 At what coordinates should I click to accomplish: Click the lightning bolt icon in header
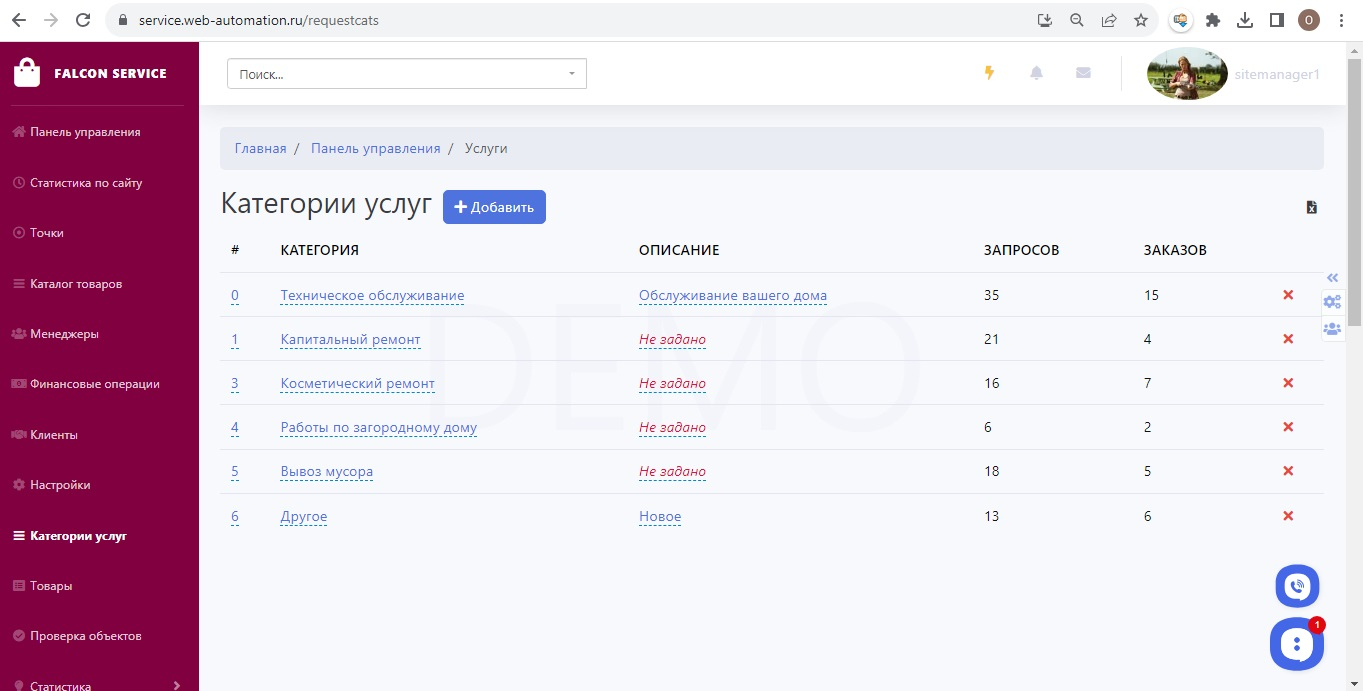pyautogui.click(x=989, y=73)
